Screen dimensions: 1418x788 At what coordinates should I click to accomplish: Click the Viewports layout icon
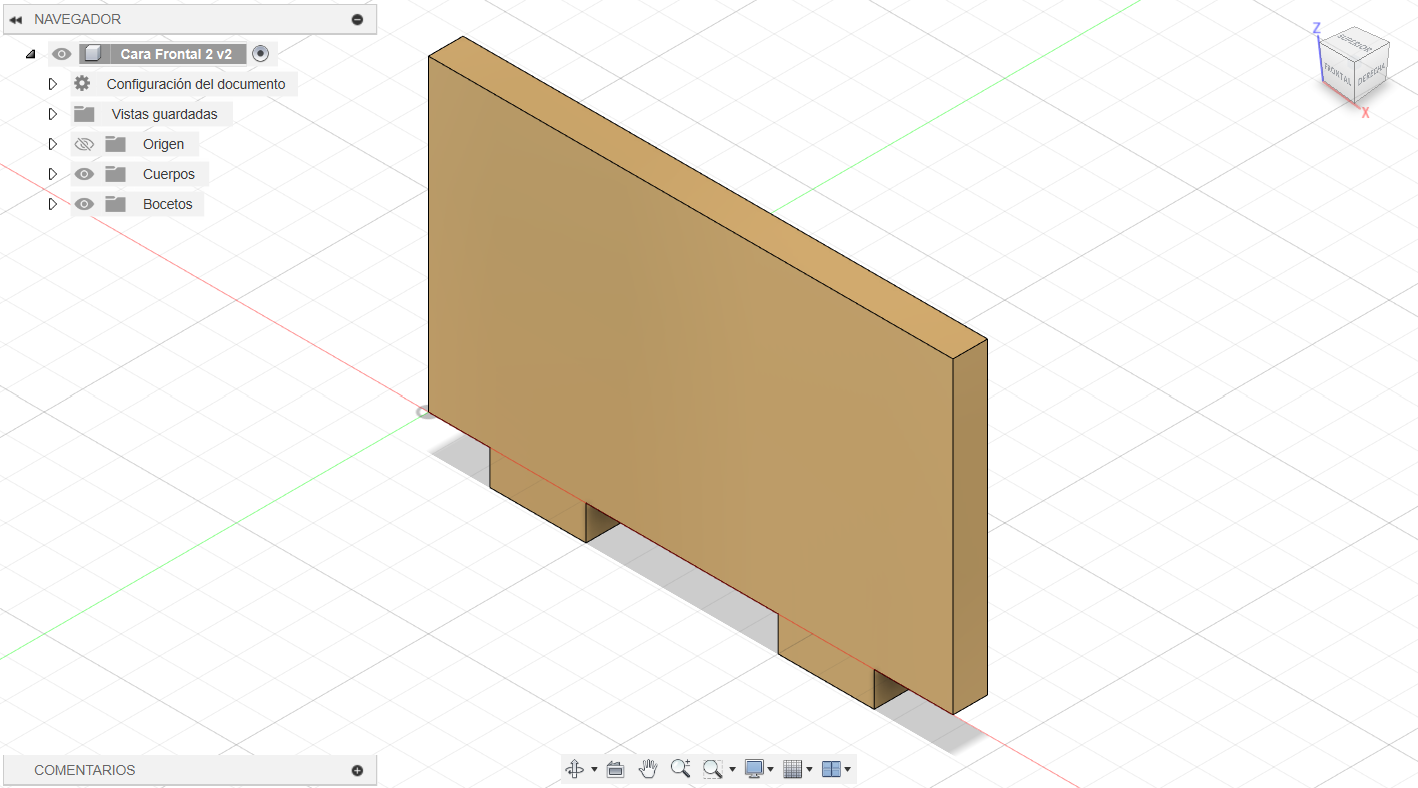click(831, 769)
